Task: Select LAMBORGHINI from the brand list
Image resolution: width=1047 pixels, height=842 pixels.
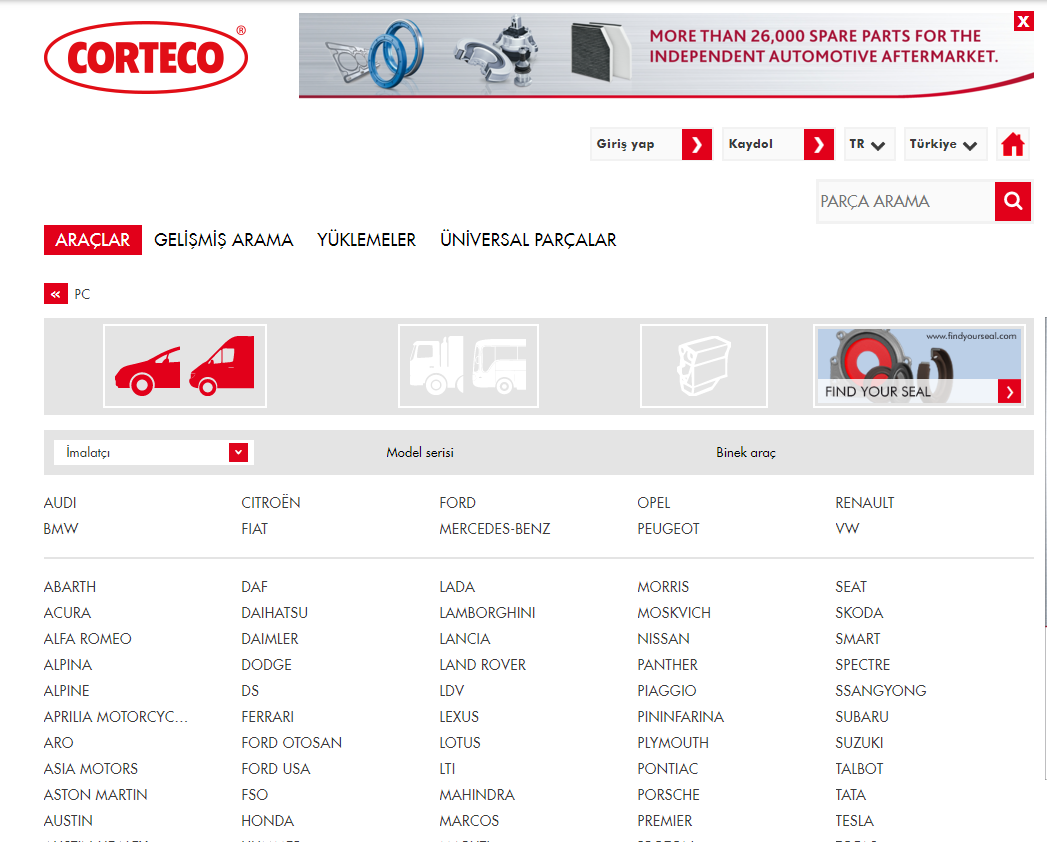Action: tap(487, 613)
